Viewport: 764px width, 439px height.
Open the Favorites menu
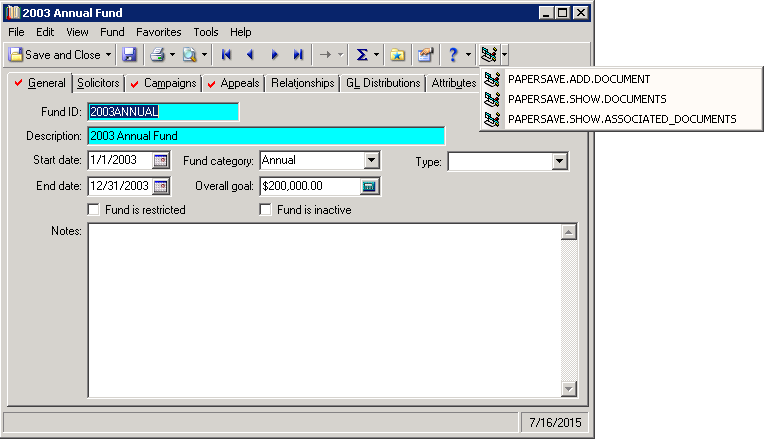coord(158,32)
